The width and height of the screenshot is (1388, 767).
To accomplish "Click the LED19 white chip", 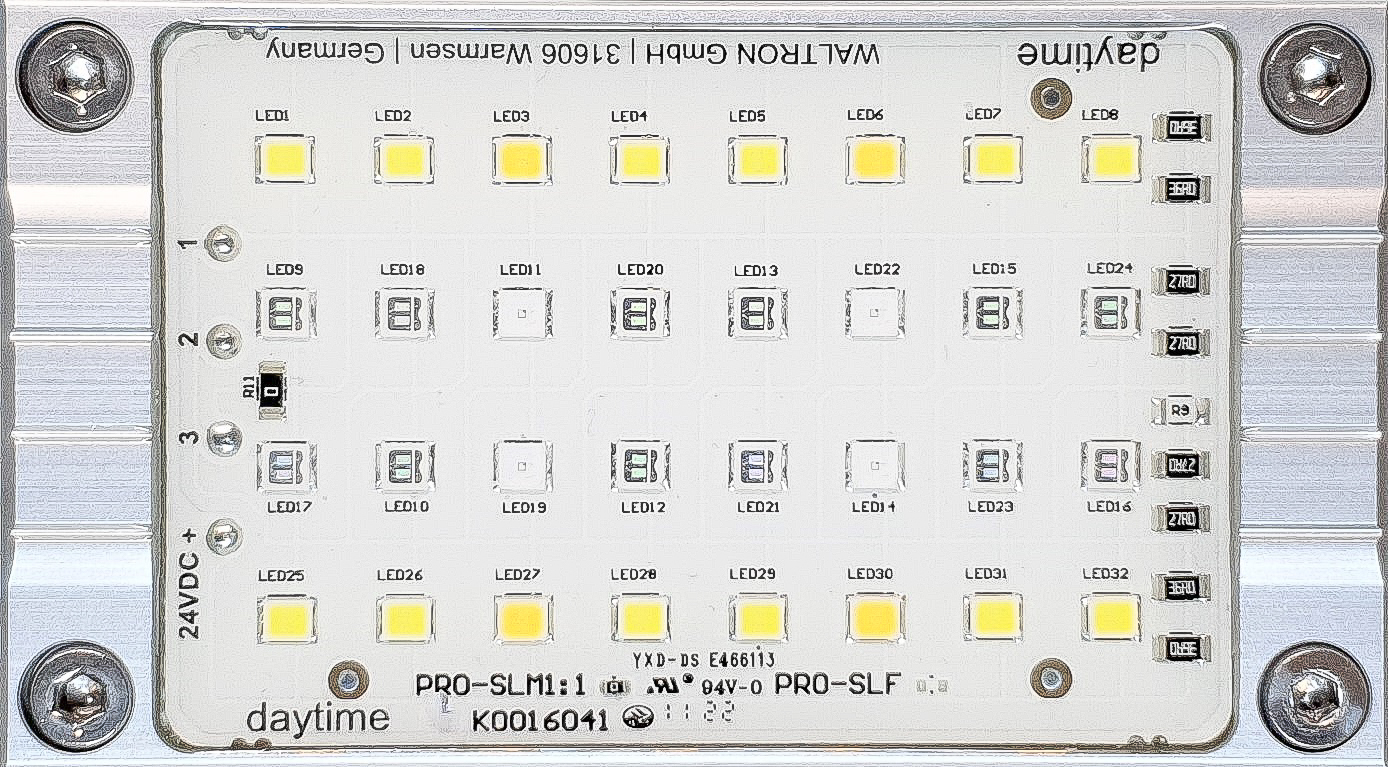I will pos(522,466).
